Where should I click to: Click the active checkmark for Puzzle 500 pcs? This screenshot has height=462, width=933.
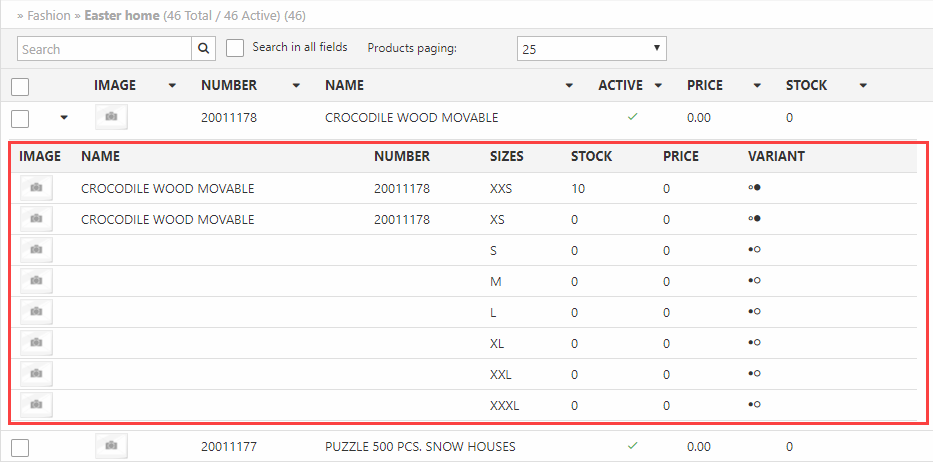(x=632, y=446)
